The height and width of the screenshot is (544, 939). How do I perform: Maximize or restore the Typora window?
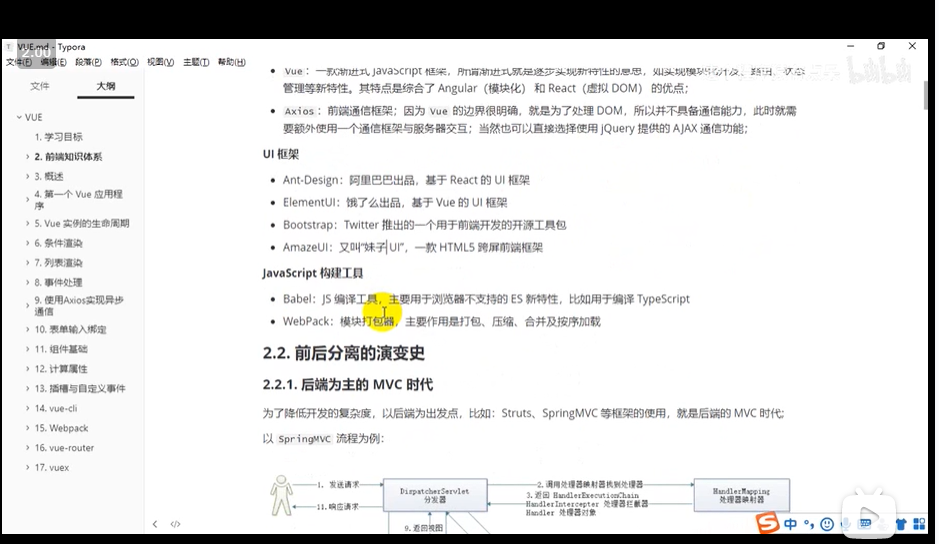tap(881, 46)
